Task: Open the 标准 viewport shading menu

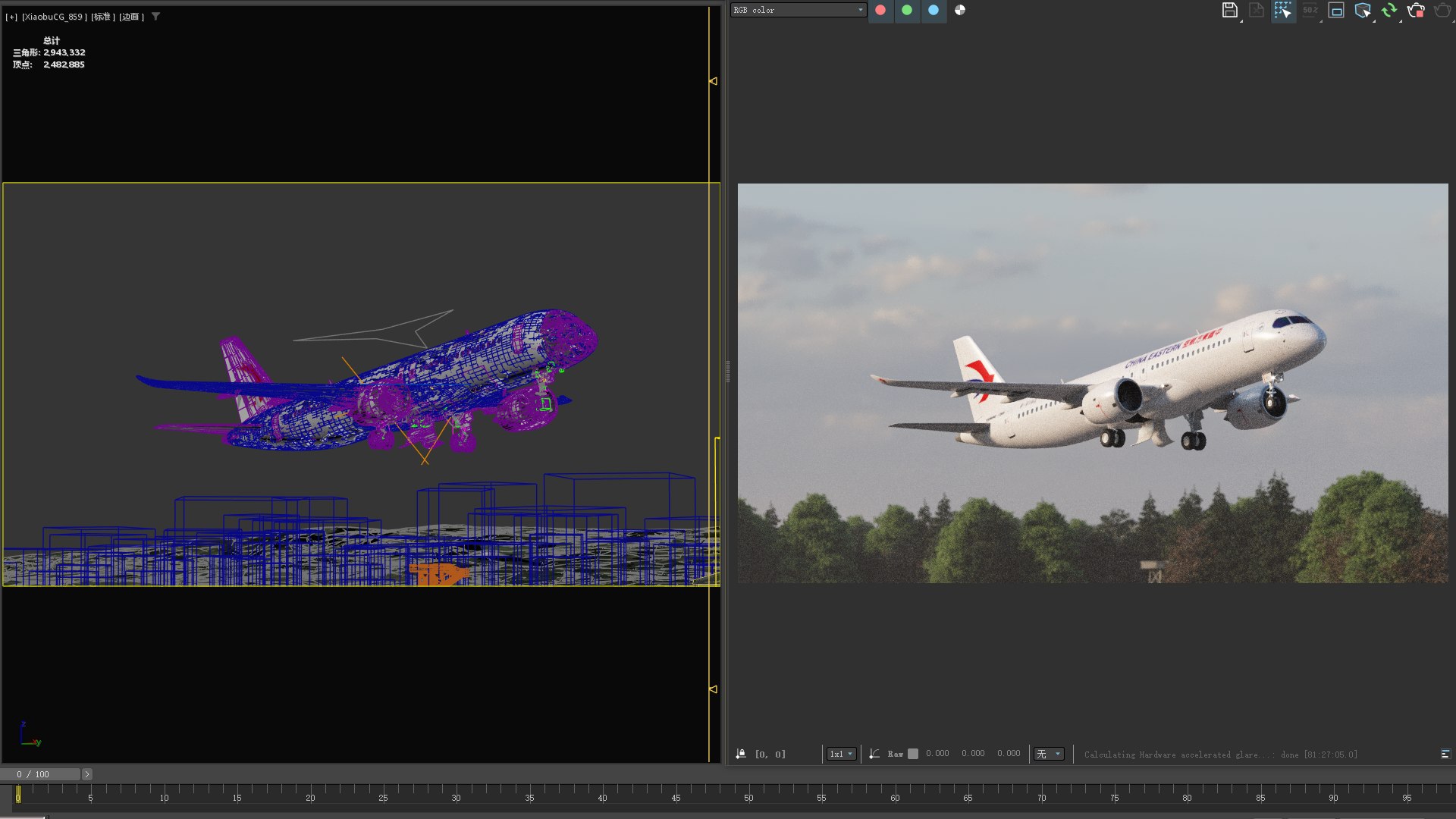Action: pos(102,17)
